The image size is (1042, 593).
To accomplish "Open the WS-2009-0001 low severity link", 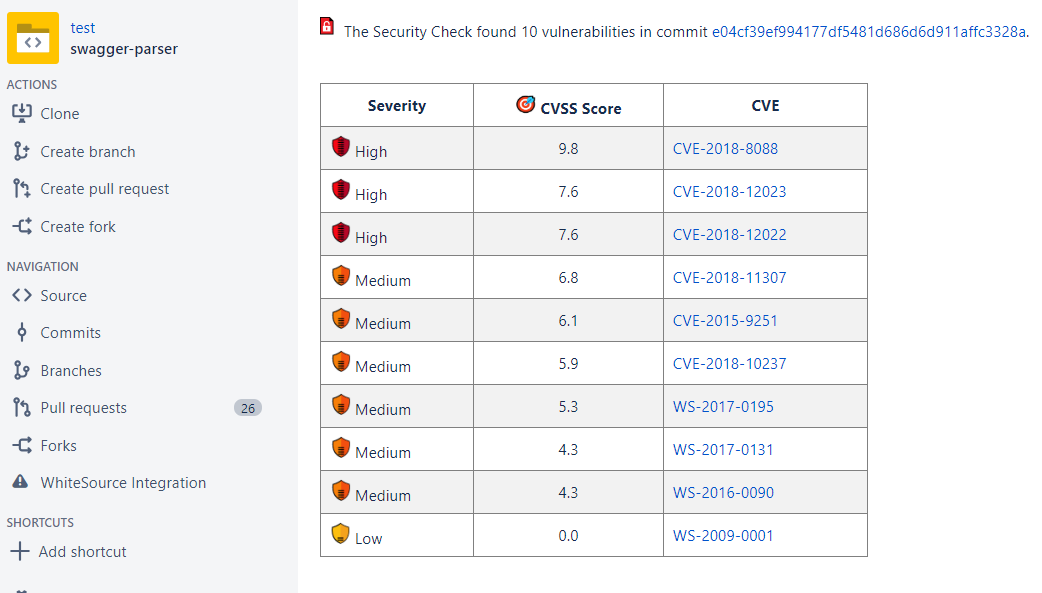I will click(x=723, y=535).
